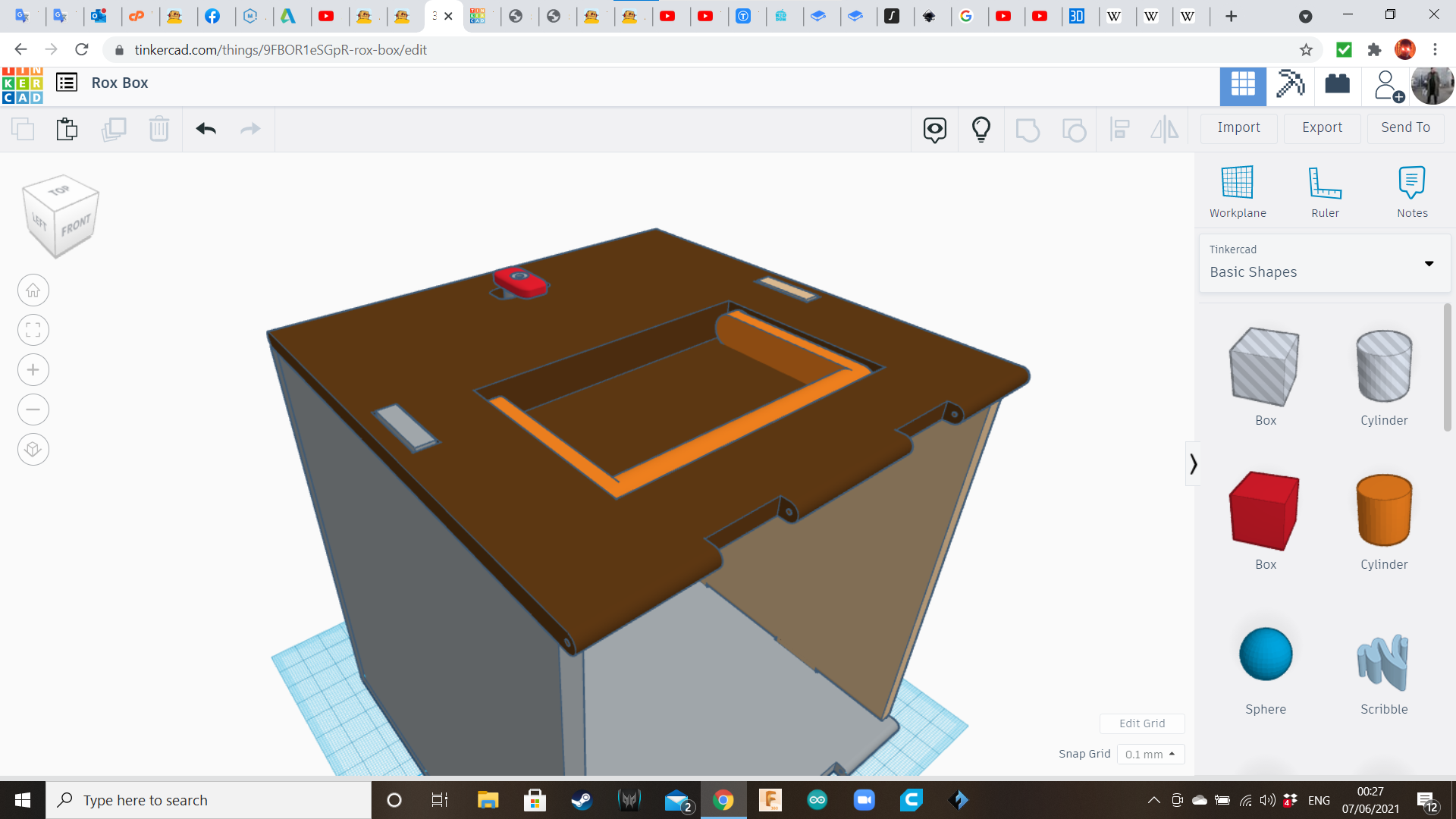Open the Snap Grid 0.1 mm dropdown
Screen dimensions: 1456x819
[x=1150, y=755]
